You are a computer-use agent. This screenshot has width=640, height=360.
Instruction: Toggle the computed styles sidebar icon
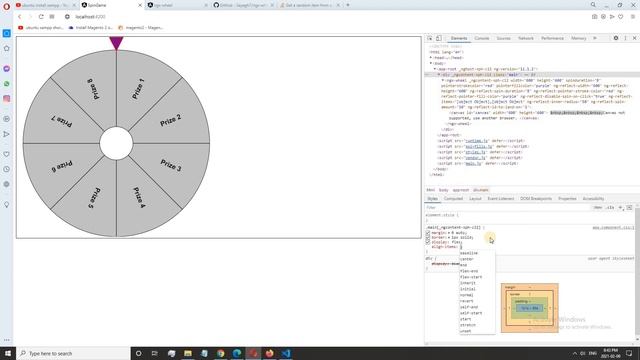(x=629, y=207)
